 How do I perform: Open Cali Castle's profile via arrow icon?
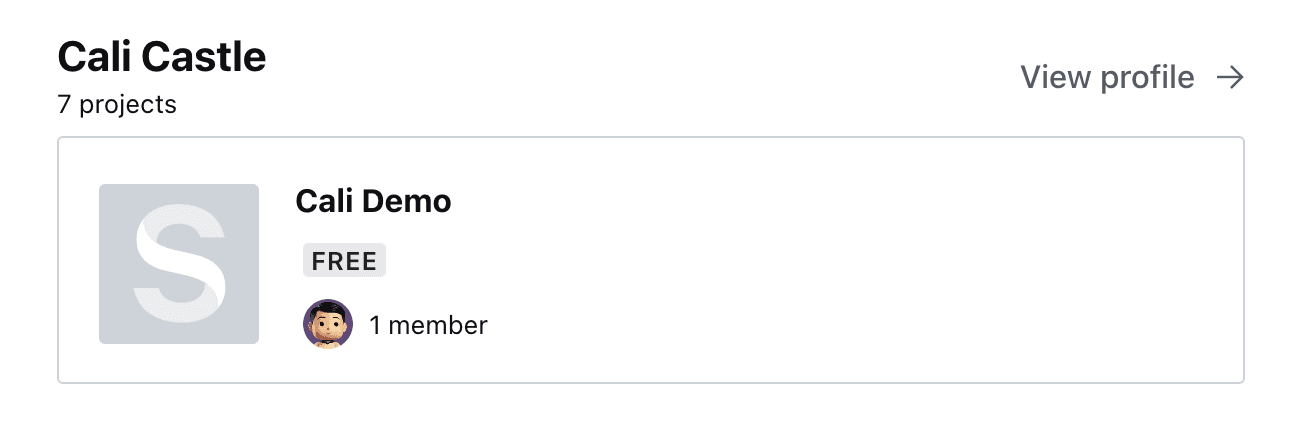point(1230,77)
